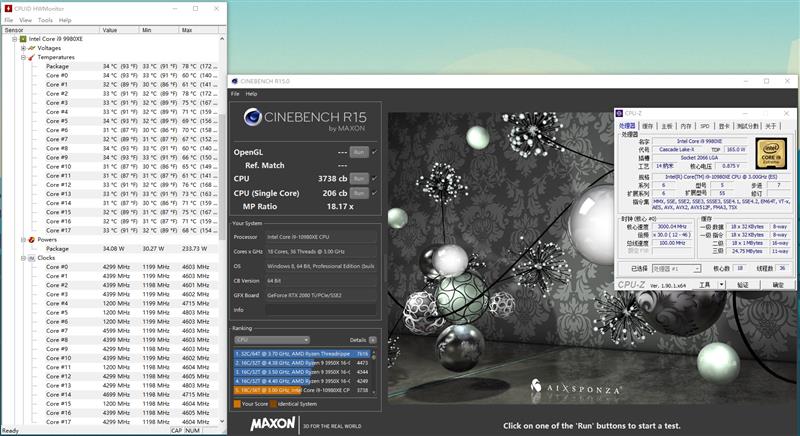Viewport: 800px width, 436px height.
Task: Click the Sensor column header in HWMonitor
Action: pyautogui.click(x=51, y=30)
